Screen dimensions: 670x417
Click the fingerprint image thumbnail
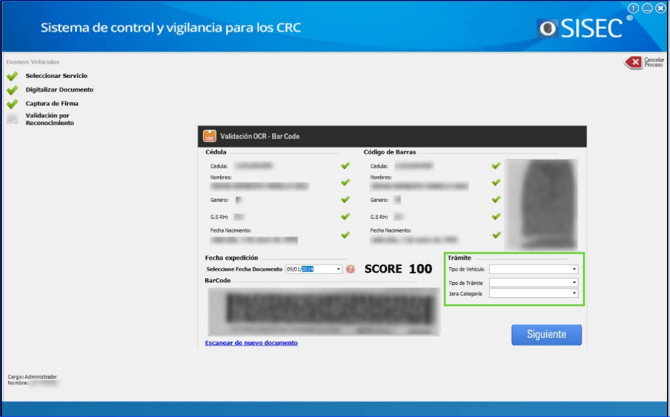(542, 201)
